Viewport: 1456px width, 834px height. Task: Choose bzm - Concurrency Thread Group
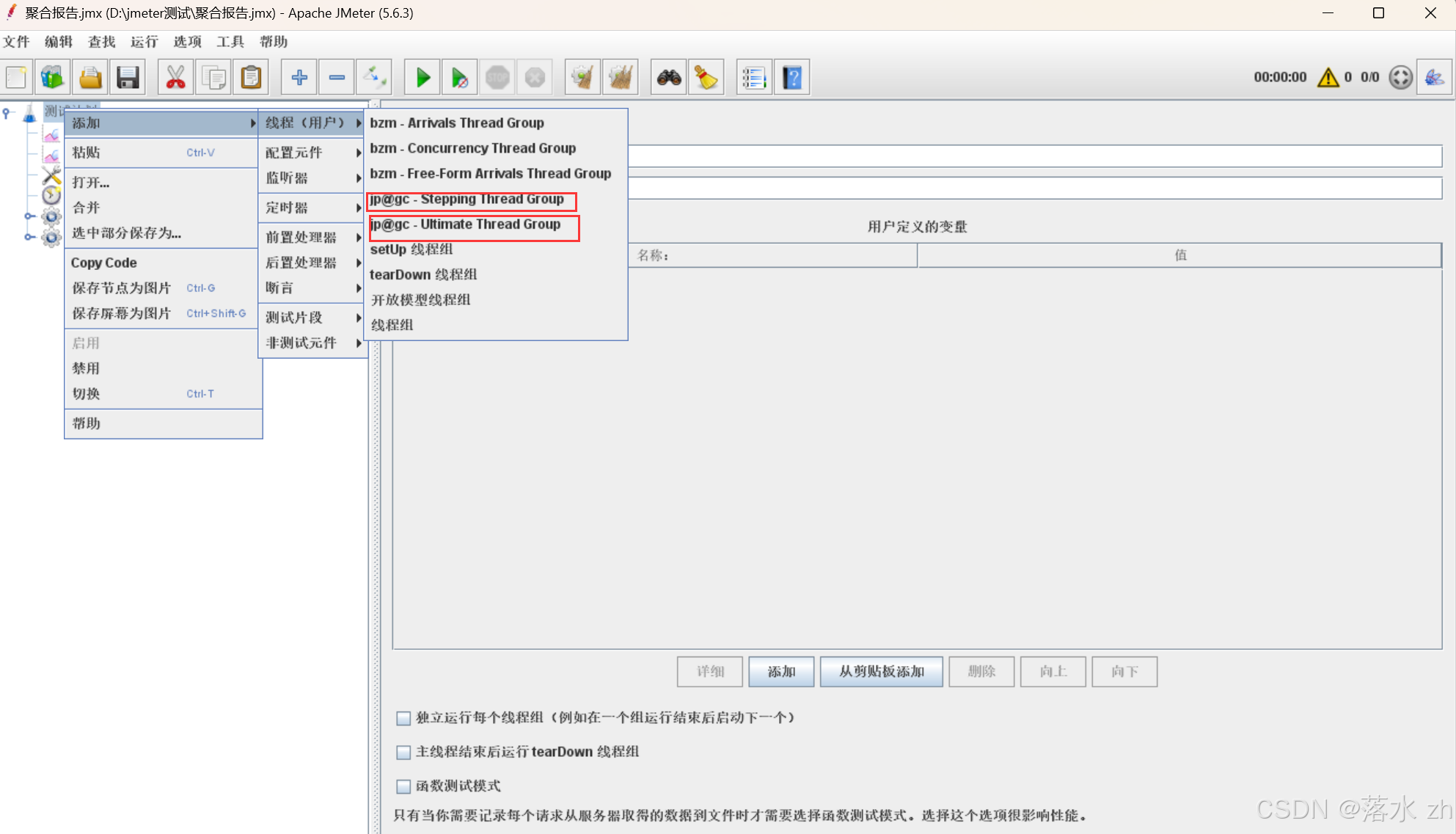coord(496,148)
